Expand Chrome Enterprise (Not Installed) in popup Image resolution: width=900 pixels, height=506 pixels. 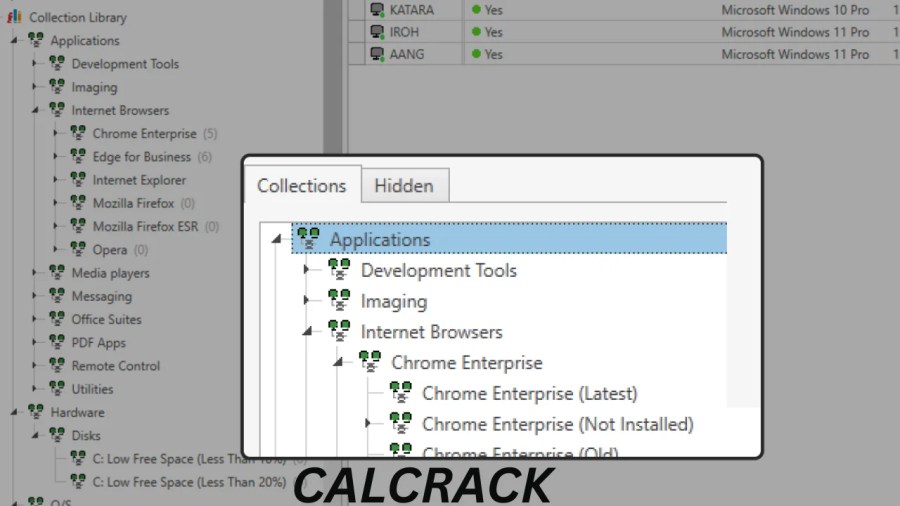[367, 423]
